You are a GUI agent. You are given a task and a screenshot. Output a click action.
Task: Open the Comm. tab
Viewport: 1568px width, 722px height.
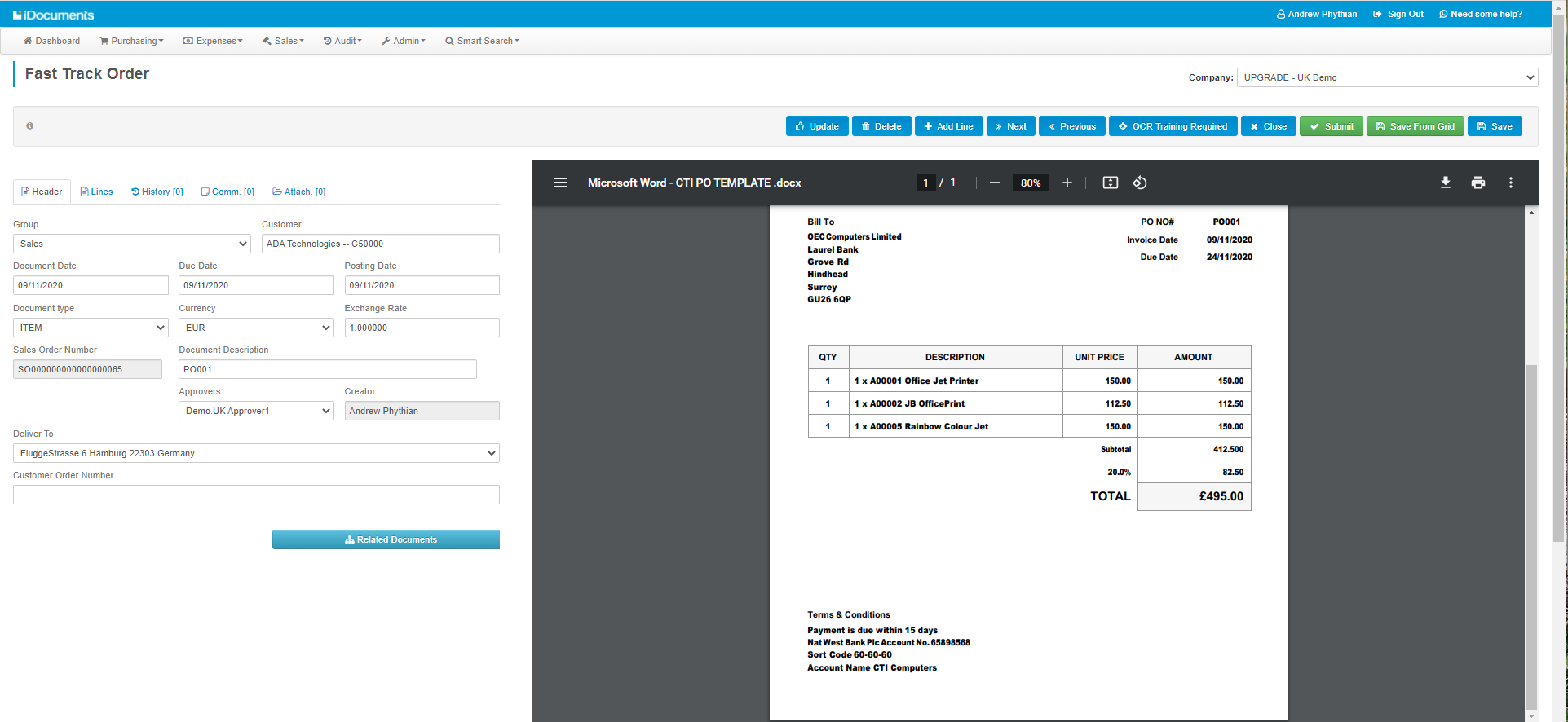coord(227,192)
